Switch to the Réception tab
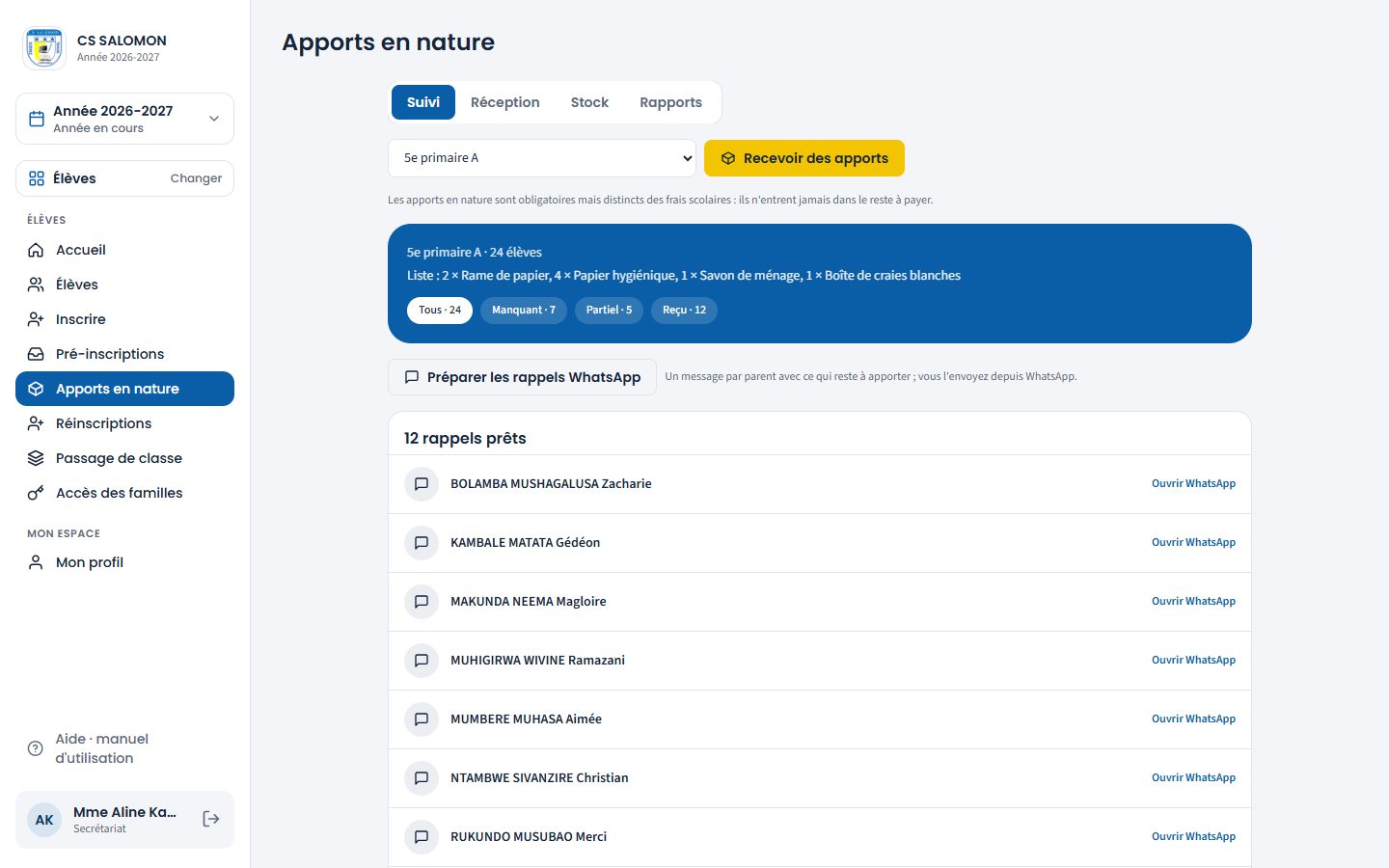 pos(505,102)
